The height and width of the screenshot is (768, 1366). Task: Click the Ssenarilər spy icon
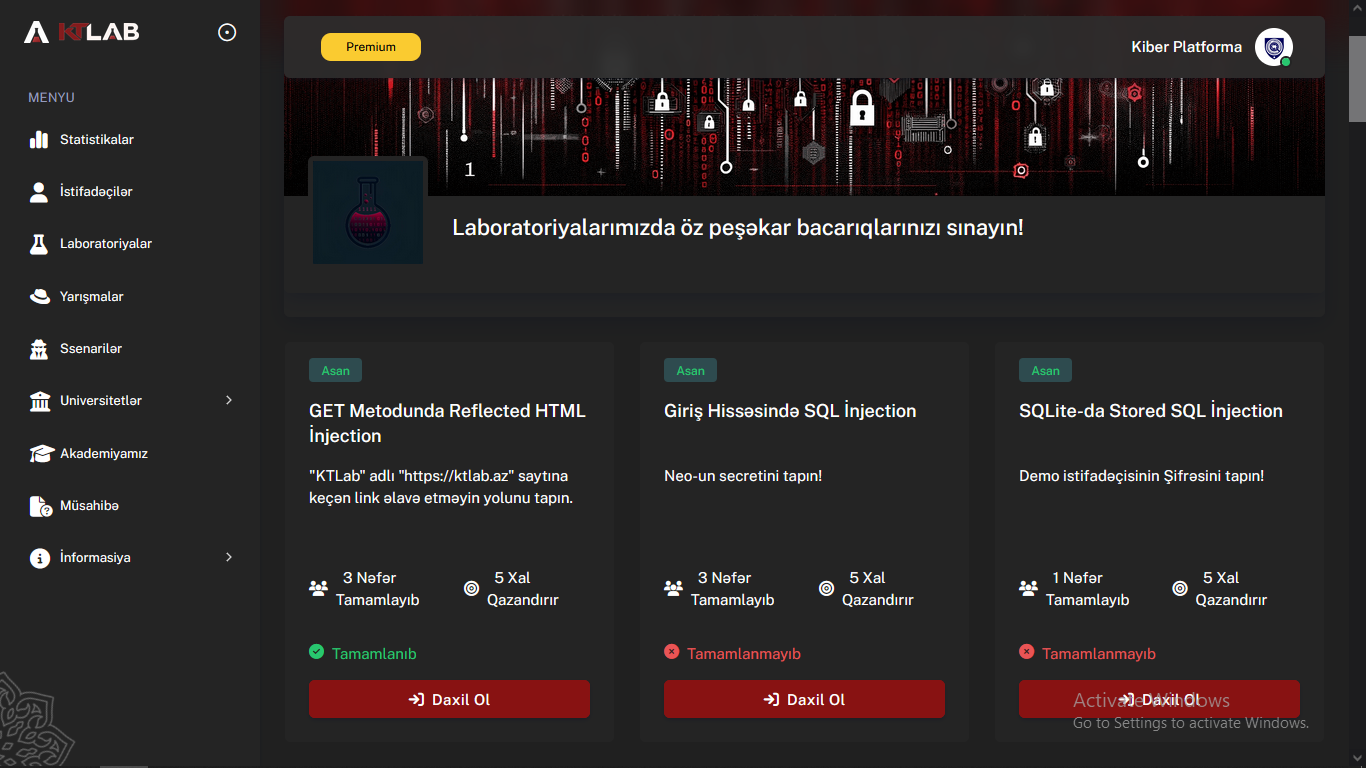(39, 349)
